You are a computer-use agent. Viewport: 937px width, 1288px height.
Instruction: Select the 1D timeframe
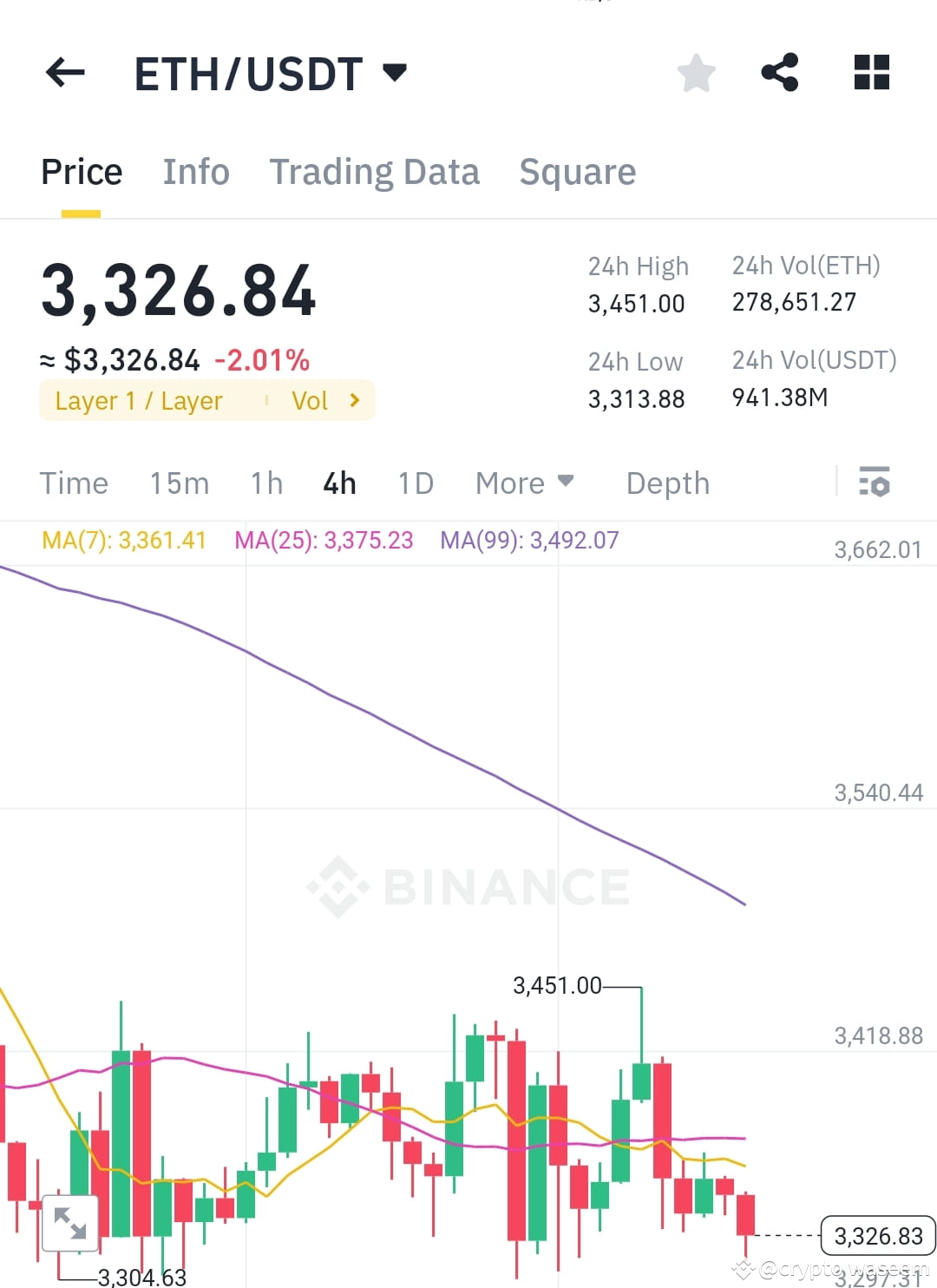click(x=414, y=483)
